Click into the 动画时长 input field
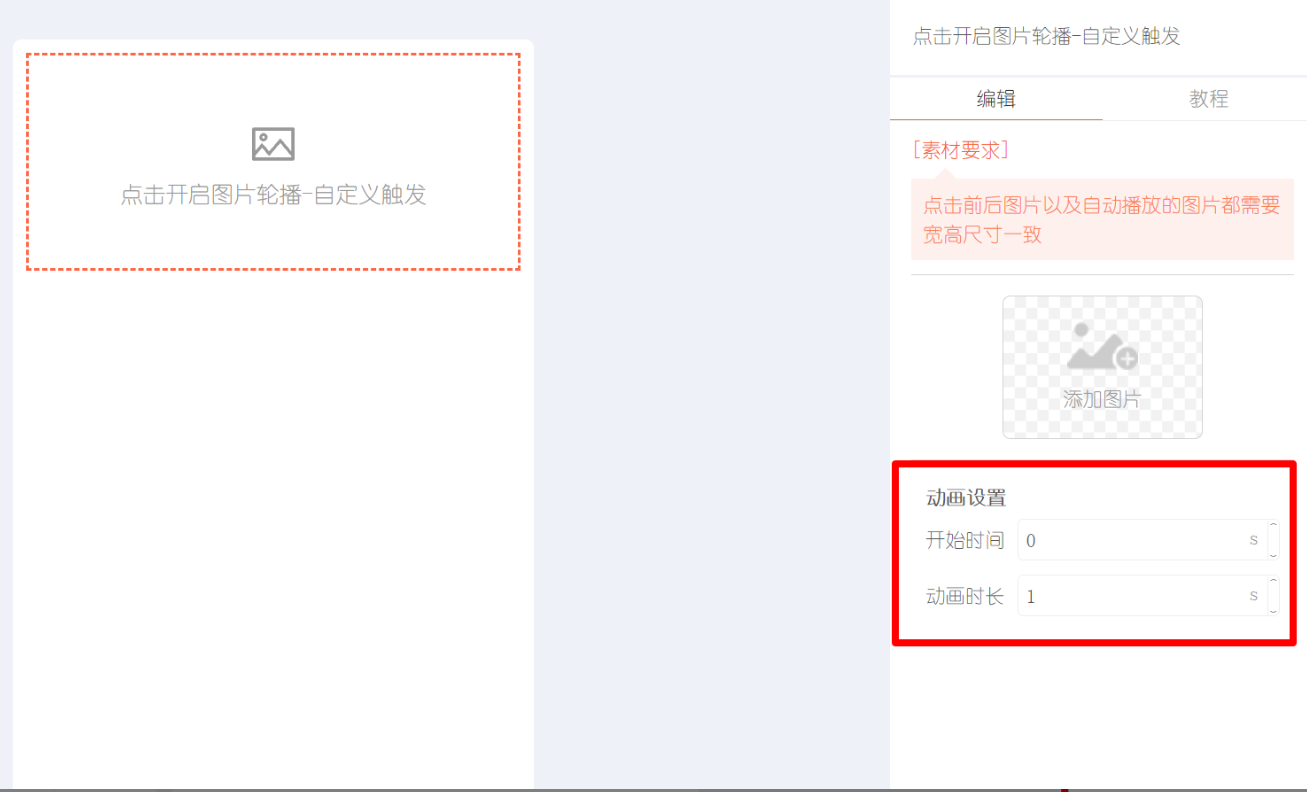 click(x=1142, y=596)
